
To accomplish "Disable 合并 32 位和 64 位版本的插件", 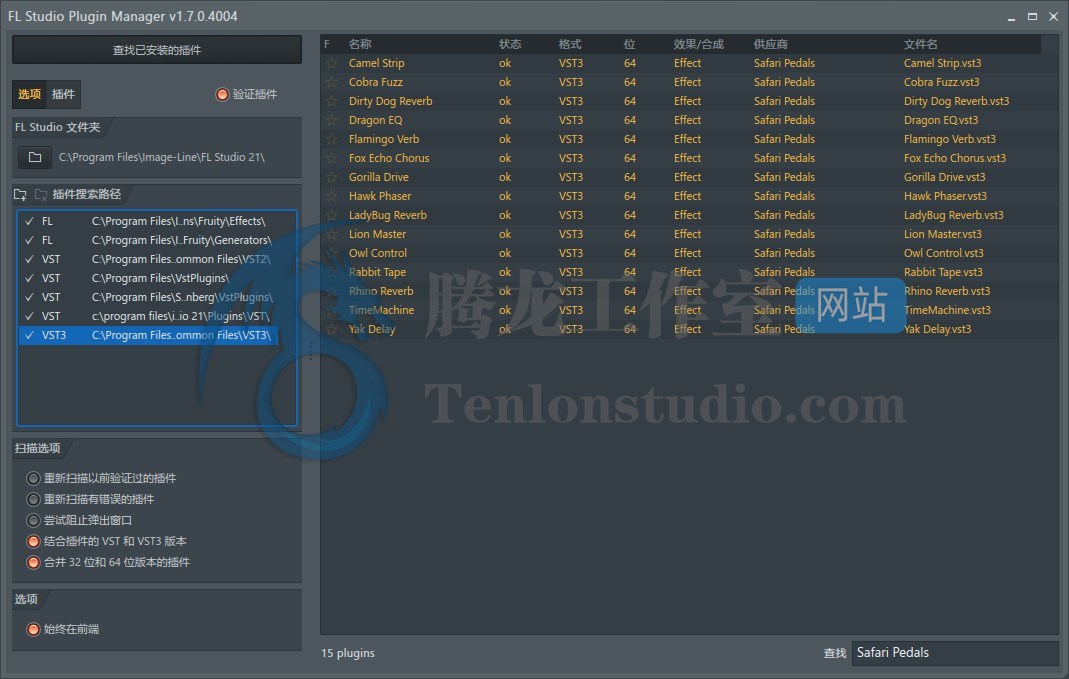I will coord(33,562).
